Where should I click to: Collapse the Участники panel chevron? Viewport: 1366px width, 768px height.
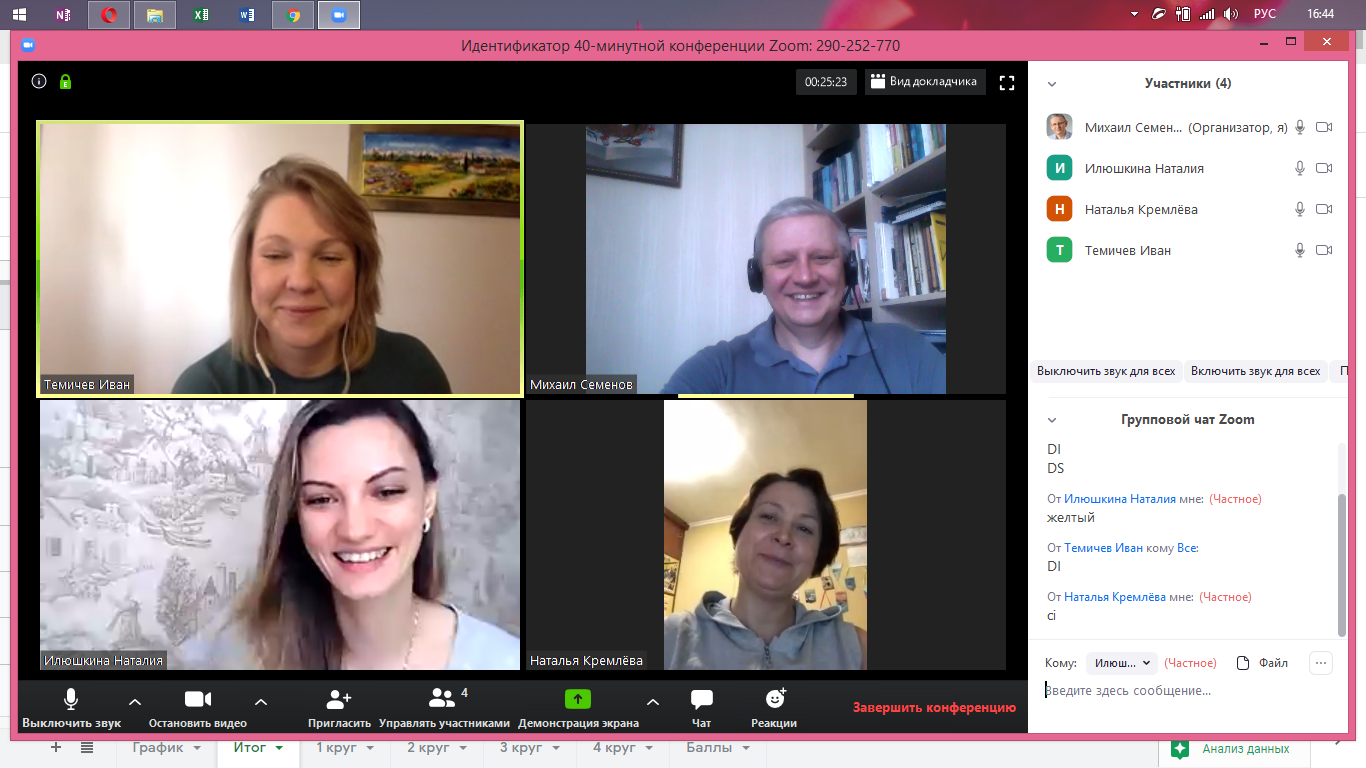(x=1052, y=84)
